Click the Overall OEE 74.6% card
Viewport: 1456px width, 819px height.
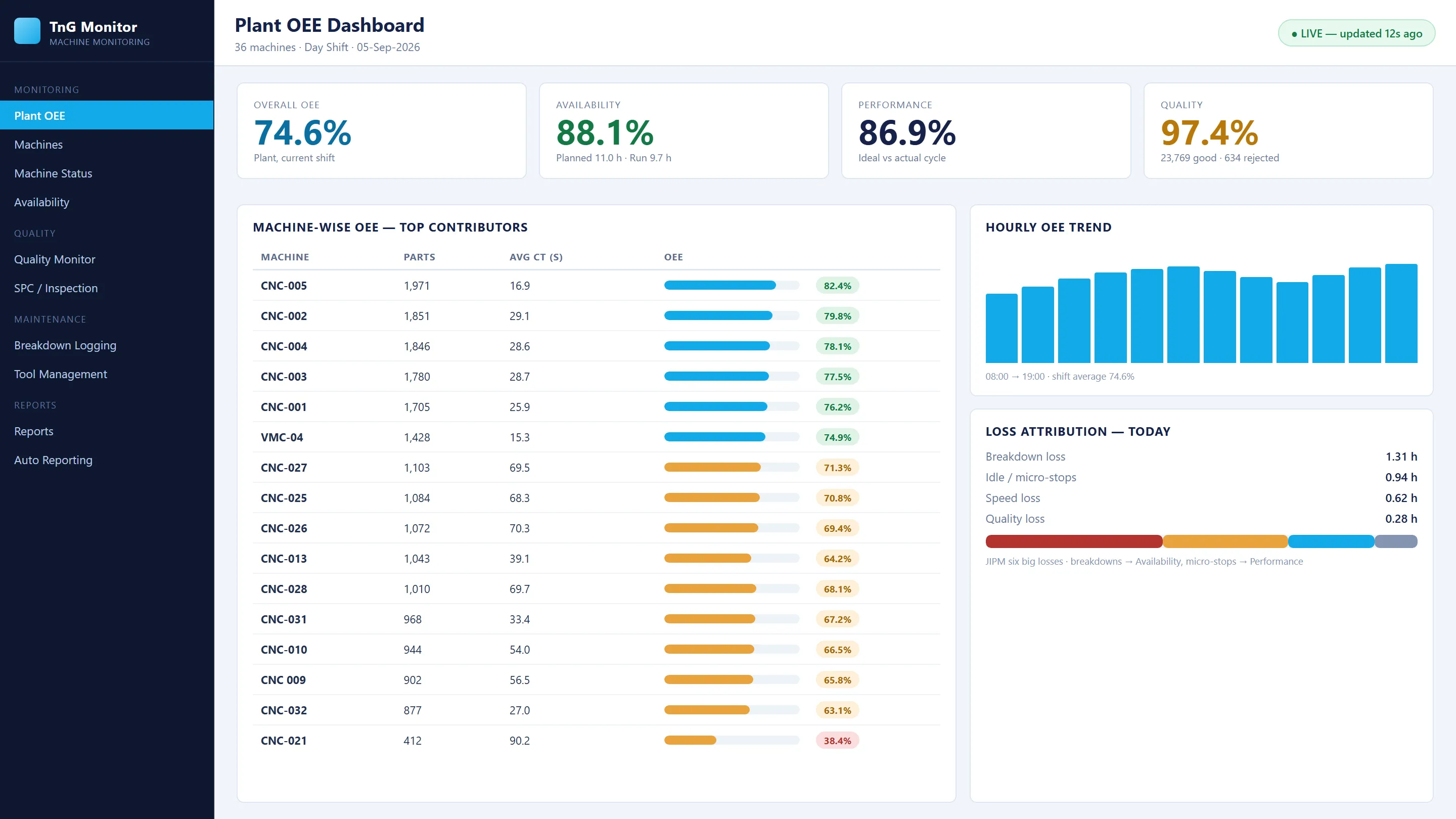click(x=382, y=130)
